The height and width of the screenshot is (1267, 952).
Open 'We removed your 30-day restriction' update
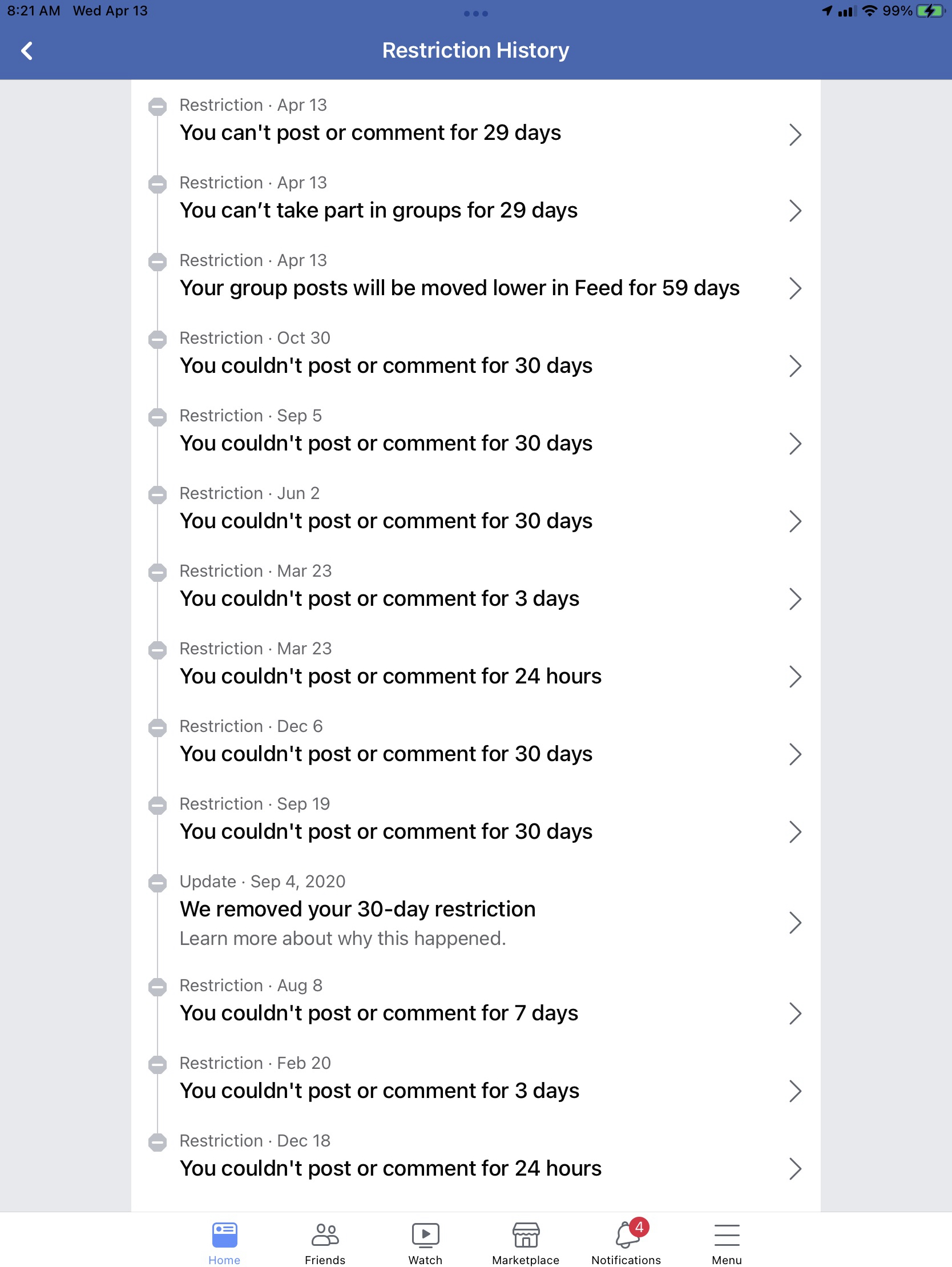tap(475, 911)
